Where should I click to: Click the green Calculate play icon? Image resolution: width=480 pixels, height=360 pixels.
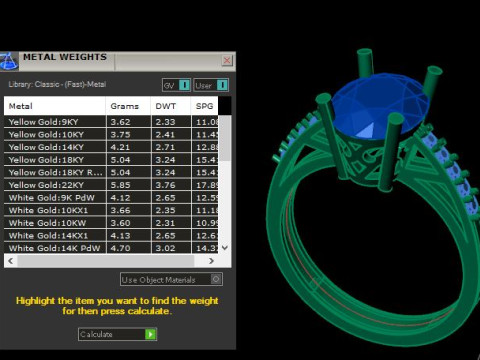[151, 334]
